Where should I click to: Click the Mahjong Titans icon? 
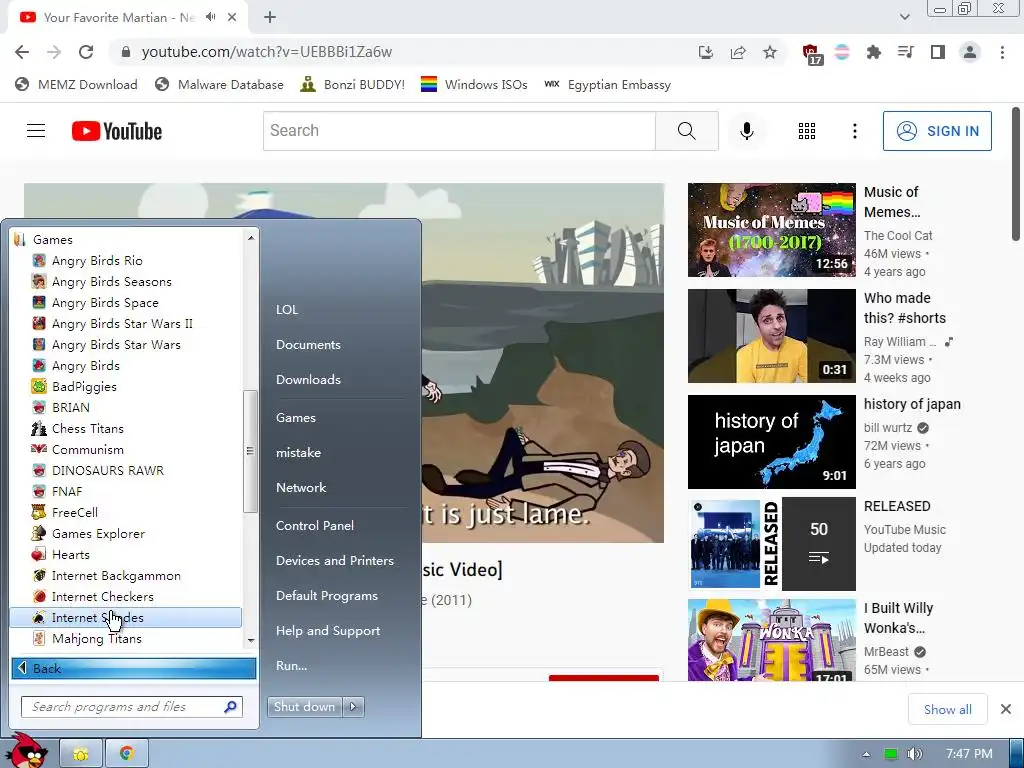coord(39,639)
